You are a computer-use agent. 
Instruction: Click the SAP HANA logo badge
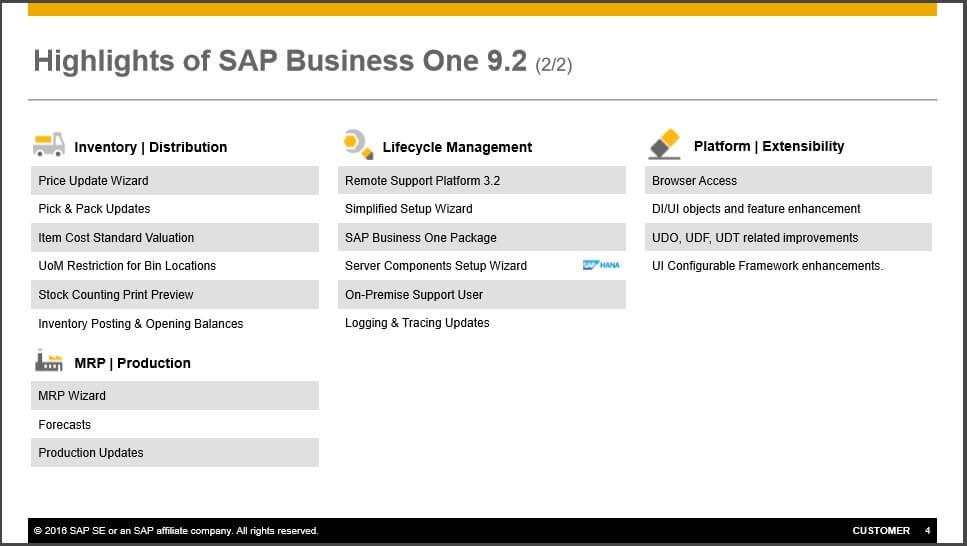pyautogui.click(x=601, y=265)
